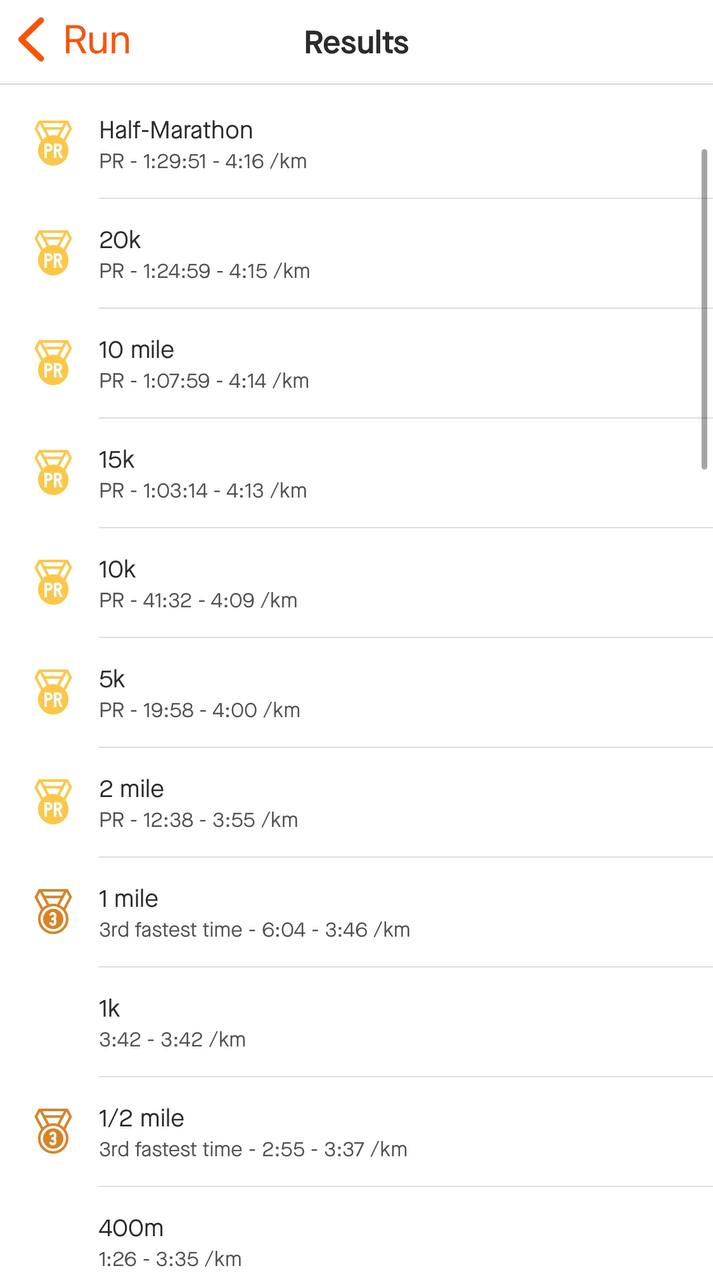Image resolution: width=713 pixels, height=1280 pixels.
Task: Go back via the Run link
Action: click(97, 41)
